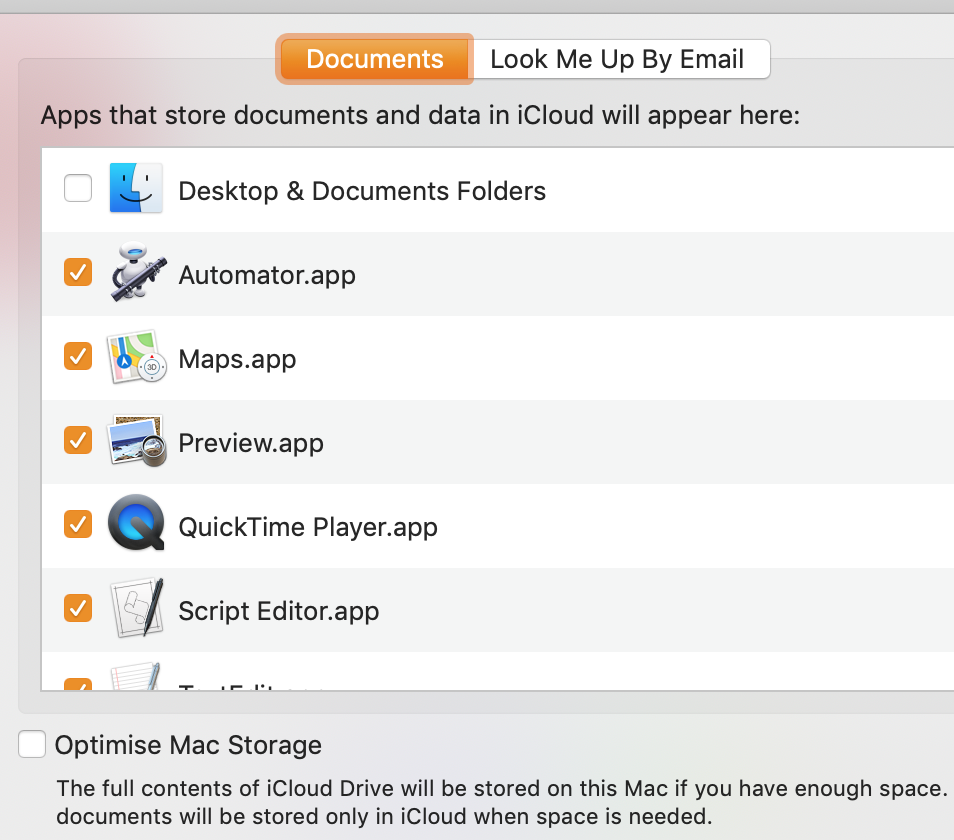Click the Automator.app row text

click(267, 275)
